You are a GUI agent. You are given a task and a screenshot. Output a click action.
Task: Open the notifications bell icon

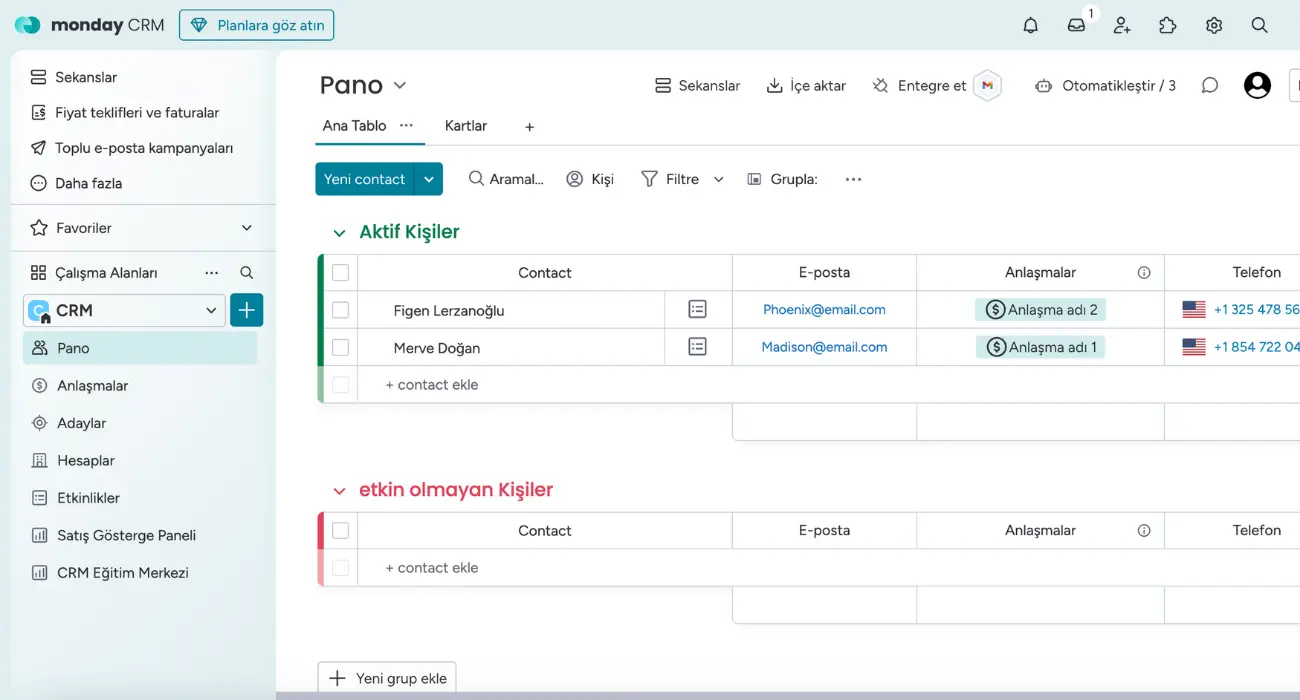[x=1030, y=26]
